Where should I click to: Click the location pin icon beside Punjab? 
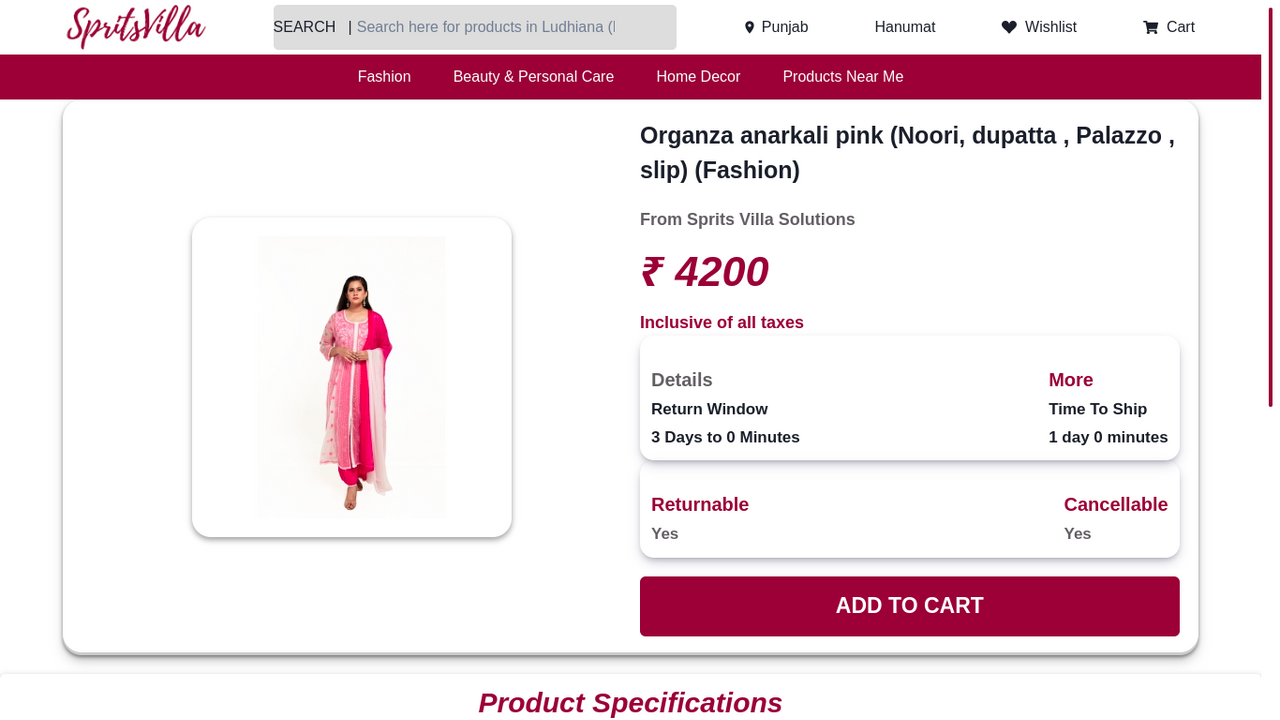(749, 27)
